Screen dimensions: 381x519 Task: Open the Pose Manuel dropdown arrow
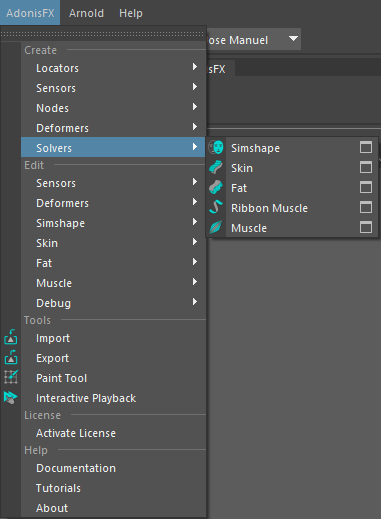pos(293,39)
